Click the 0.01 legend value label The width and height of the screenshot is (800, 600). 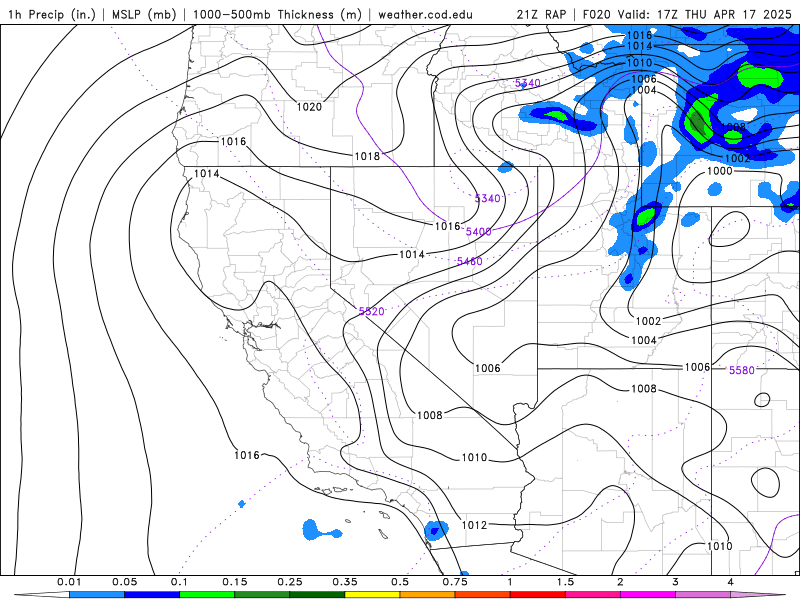(69, 582)
